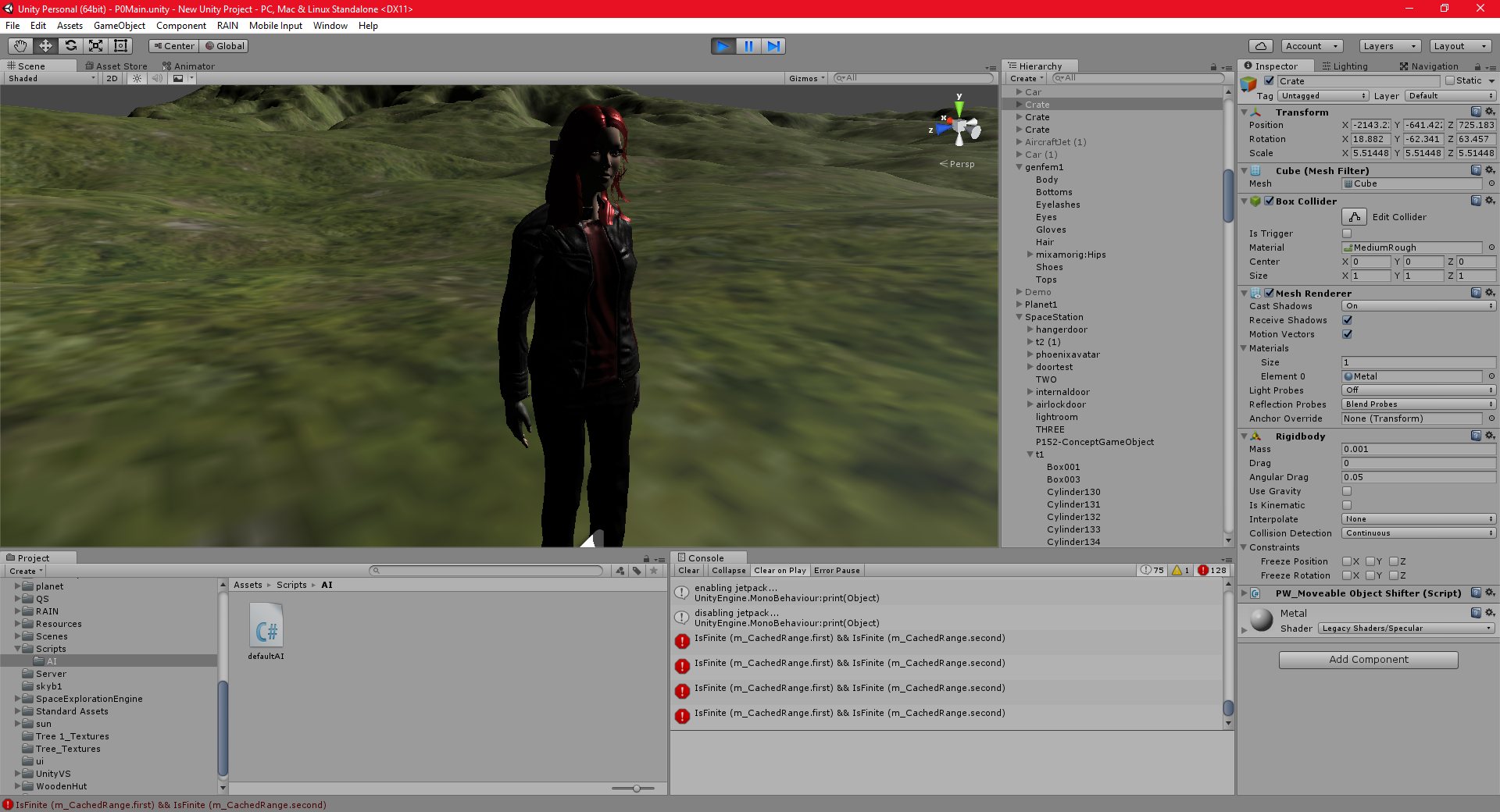
Task: Open scene effects image icon
Action: [x=178, y=78]
